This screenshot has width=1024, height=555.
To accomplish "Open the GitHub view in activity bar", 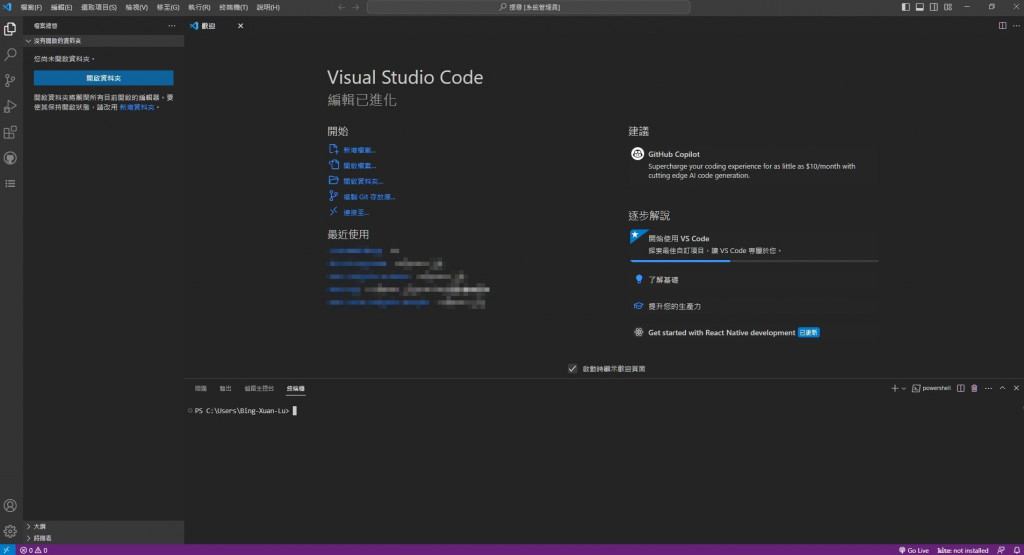I will click(x=10, y=158).
